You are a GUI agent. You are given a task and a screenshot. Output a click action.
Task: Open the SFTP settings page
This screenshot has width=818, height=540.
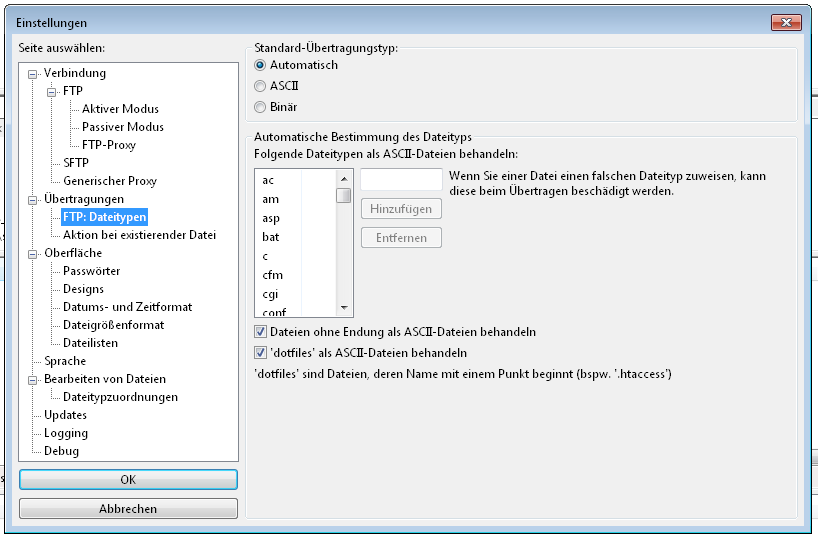(76, 163)
